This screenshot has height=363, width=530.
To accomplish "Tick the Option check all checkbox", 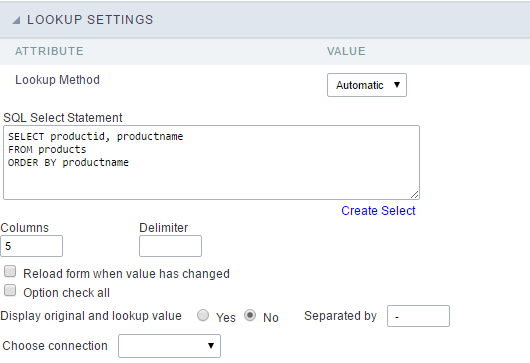I will pyautogui.click(x=10, y=290).
